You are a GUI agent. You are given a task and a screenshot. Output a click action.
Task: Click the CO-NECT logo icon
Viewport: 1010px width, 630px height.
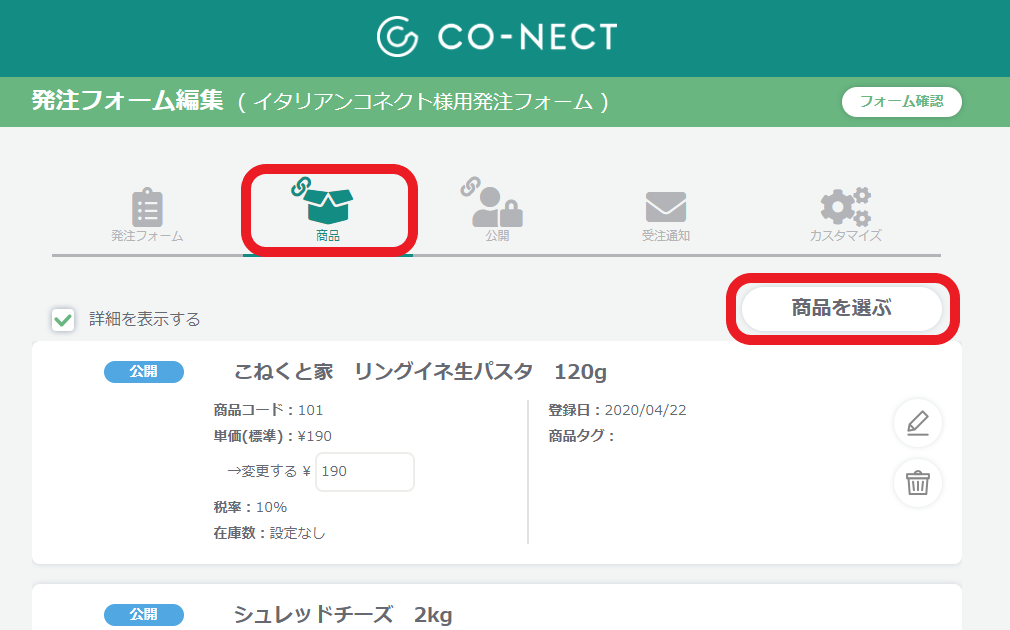(397, 38)
